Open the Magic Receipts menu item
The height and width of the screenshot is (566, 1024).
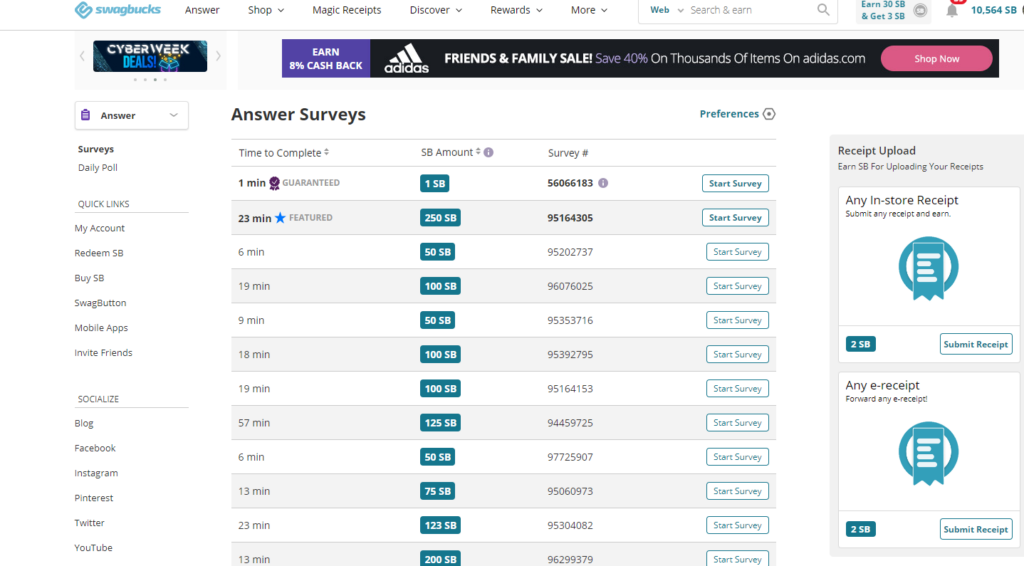[x=346, y=10]
